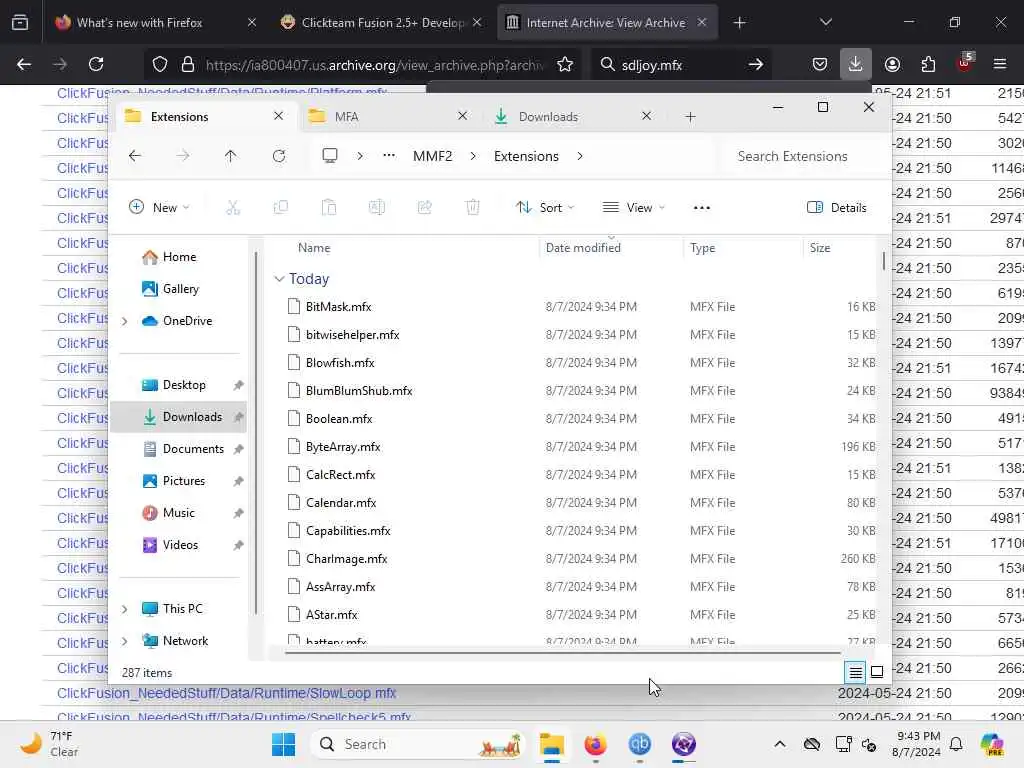Open Firefox list all tabs dropdown

click(825, 22)
